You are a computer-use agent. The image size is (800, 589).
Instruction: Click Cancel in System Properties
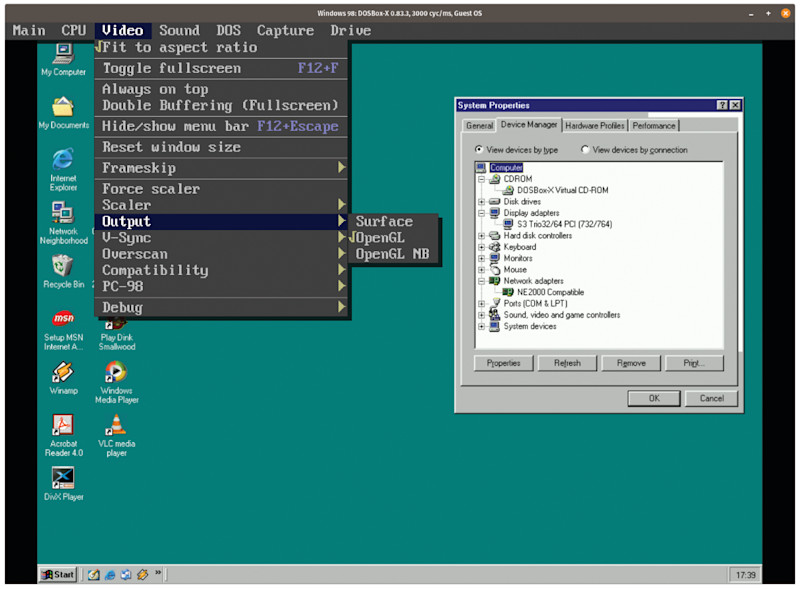711,399
